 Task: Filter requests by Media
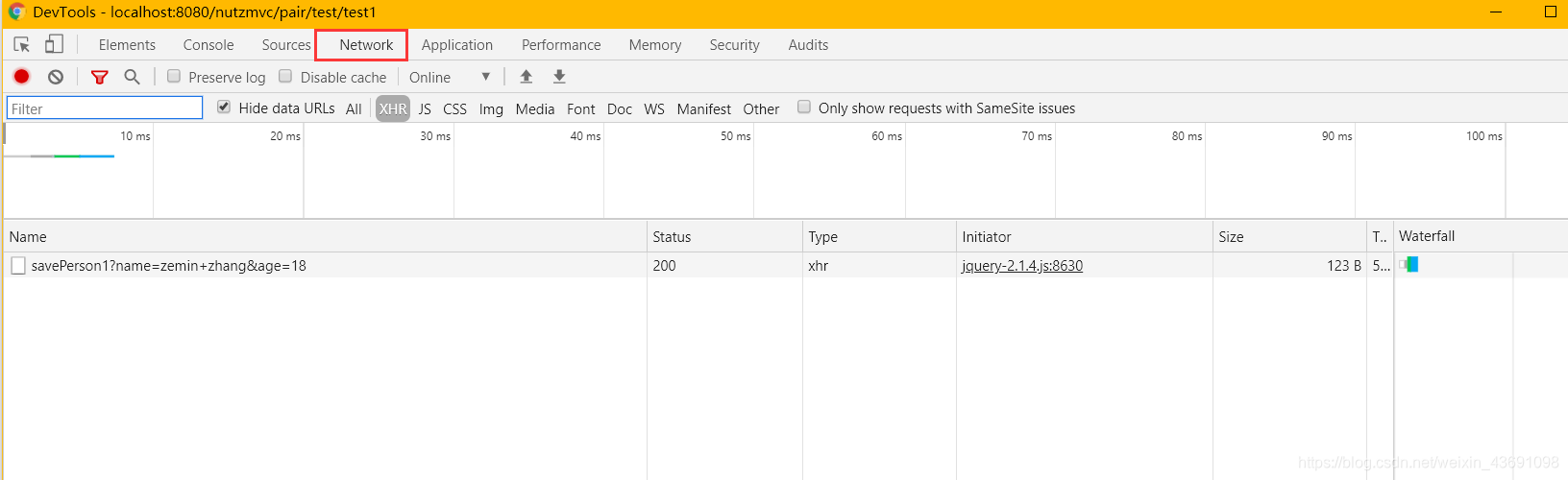tap(535, 108)
